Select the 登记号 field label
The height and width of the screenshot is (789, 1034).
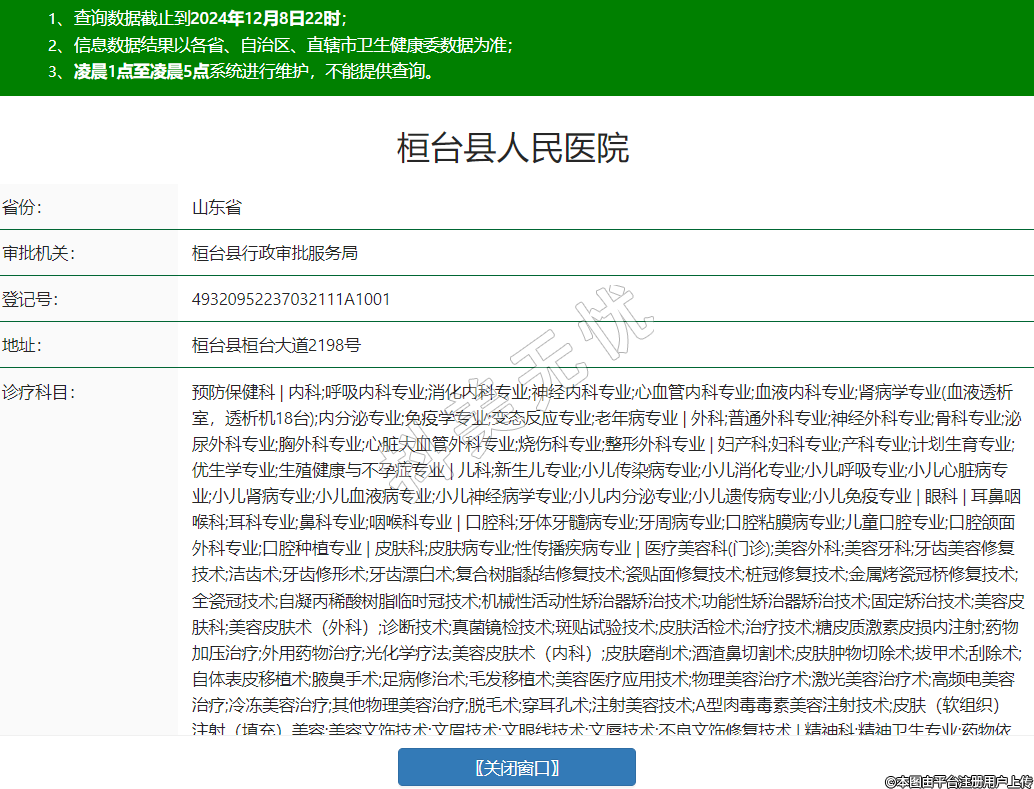click(x=30, y=300)
